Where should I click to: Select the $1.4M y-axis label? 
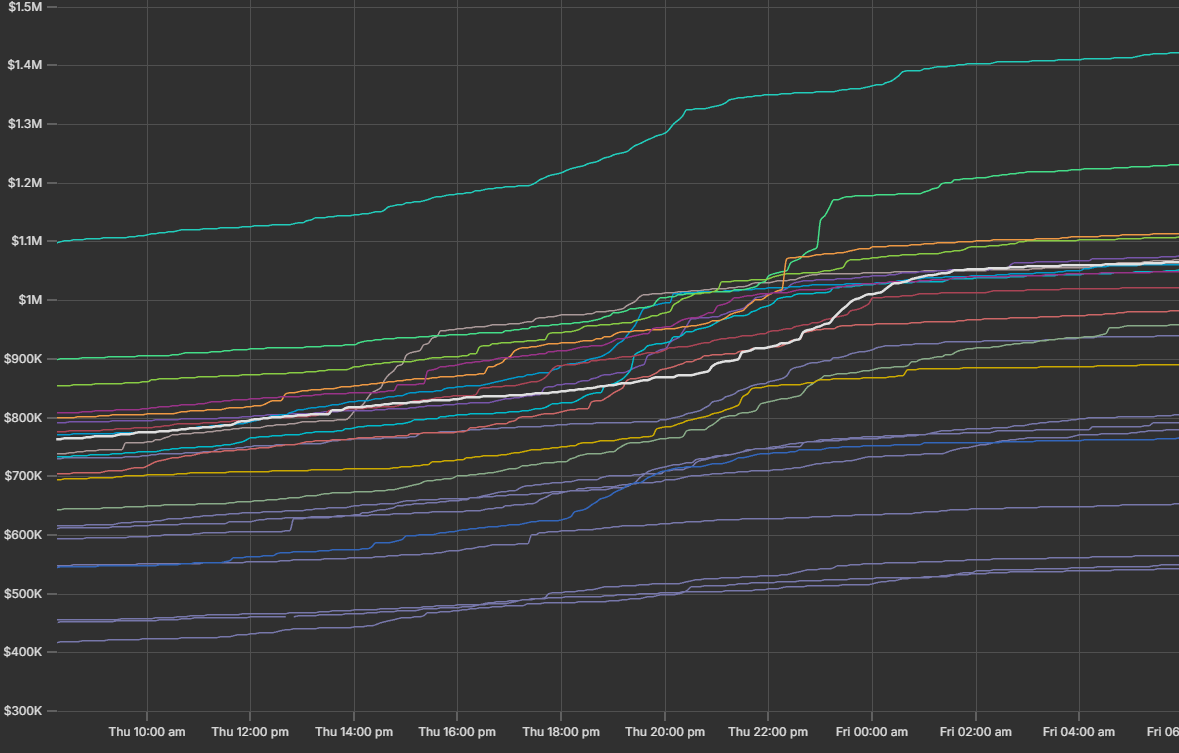click(25, 65)
